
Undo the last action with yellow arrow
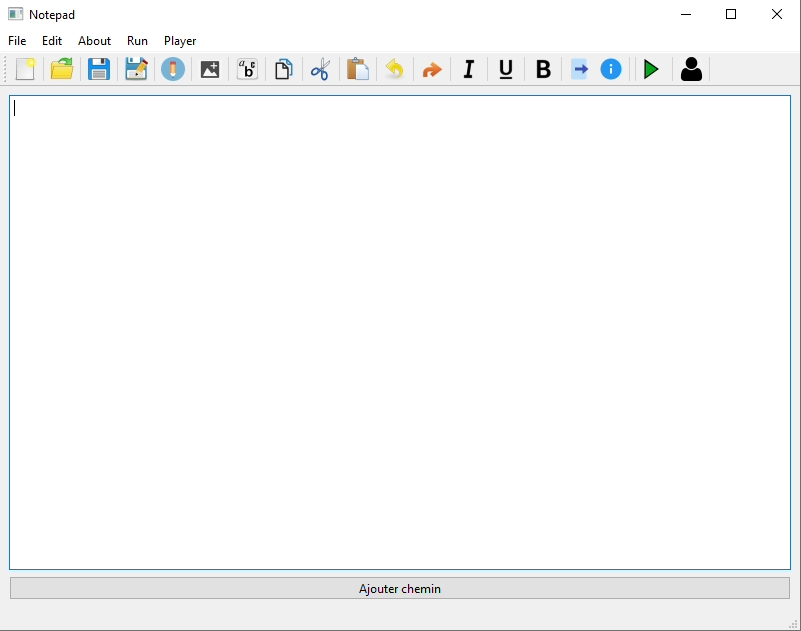(x=394, y=69)
